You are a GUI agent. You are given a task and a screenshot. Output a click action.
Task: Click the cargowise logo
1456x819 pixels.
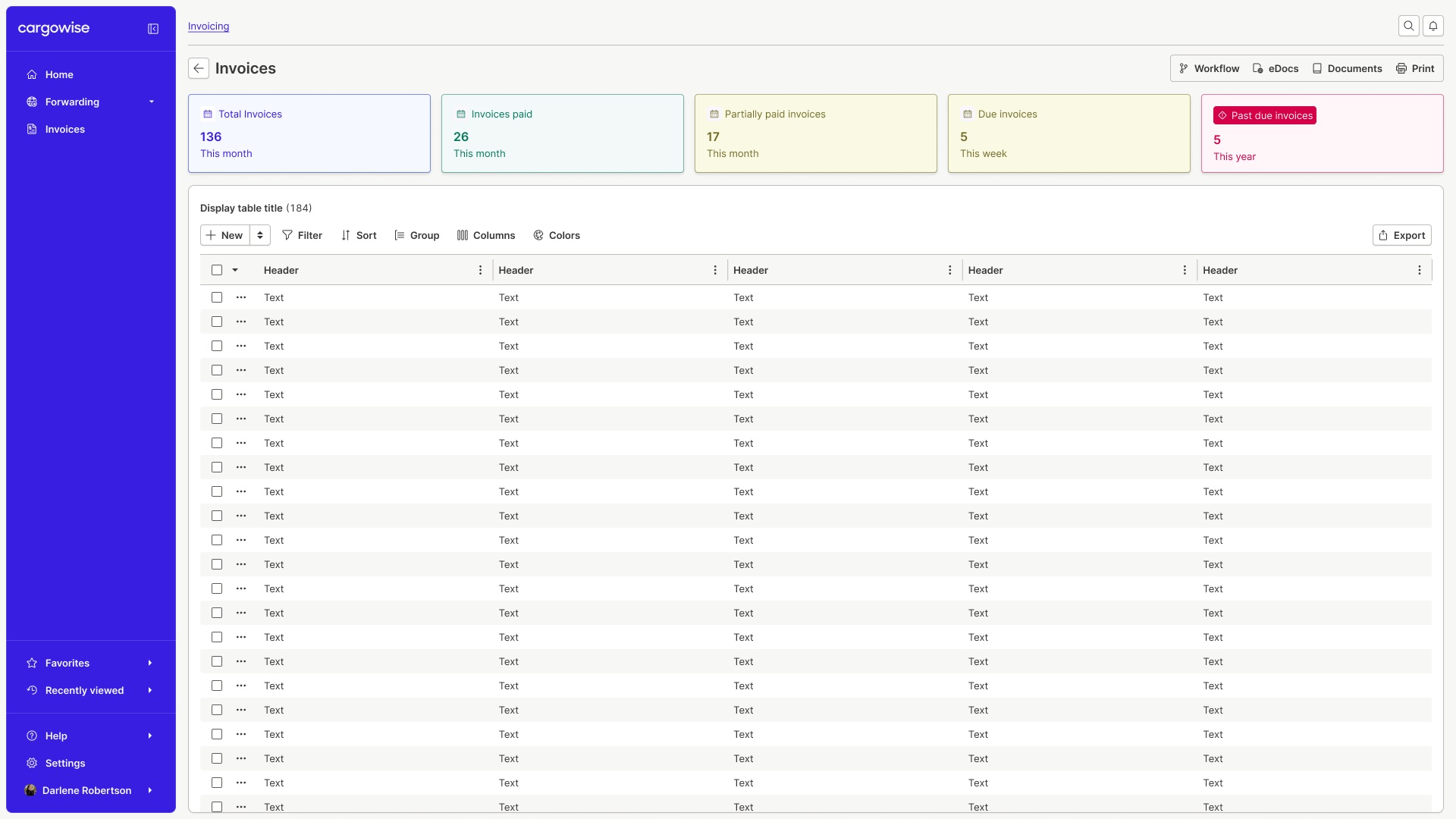(54, 29)
